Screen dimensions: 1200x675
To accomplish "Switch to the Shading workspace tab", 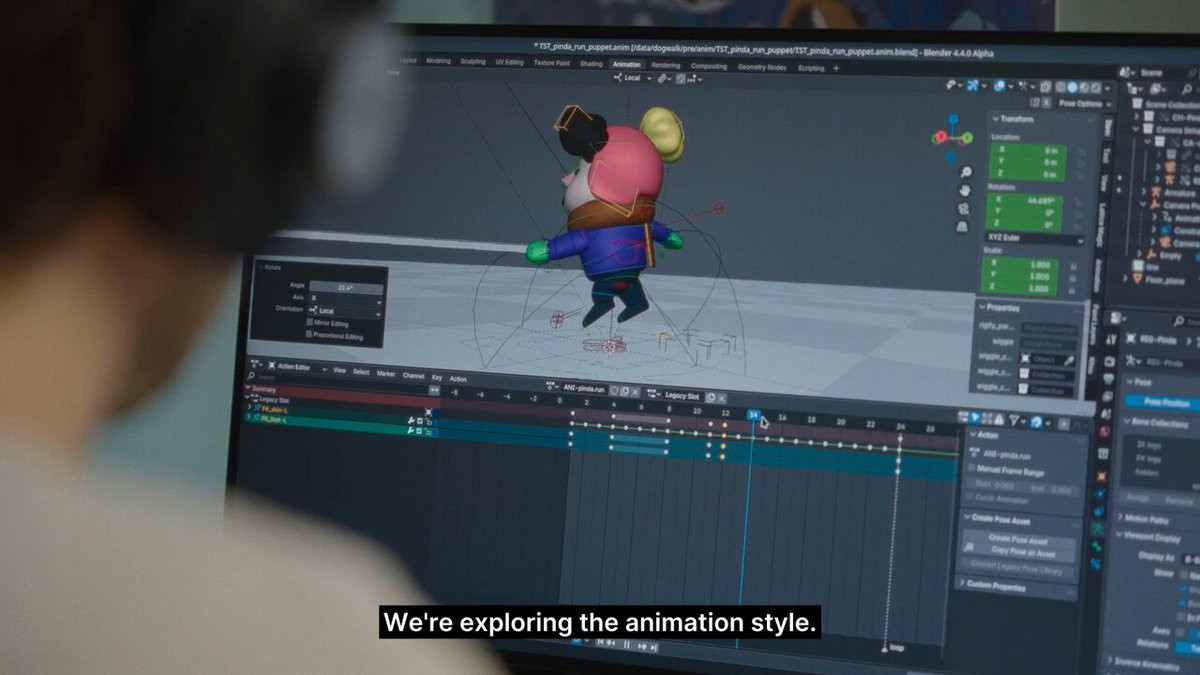I will tap(591, 64).
